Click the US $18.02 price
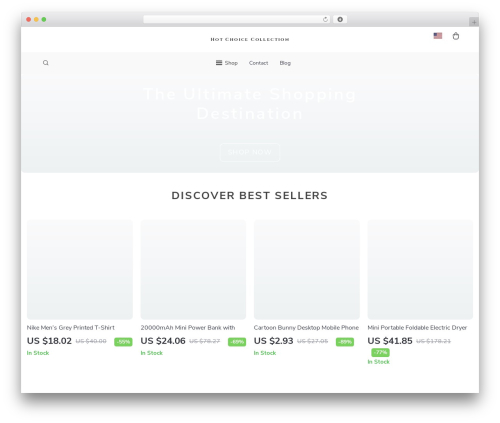500x423 pixels. click(x=49, y=341)
